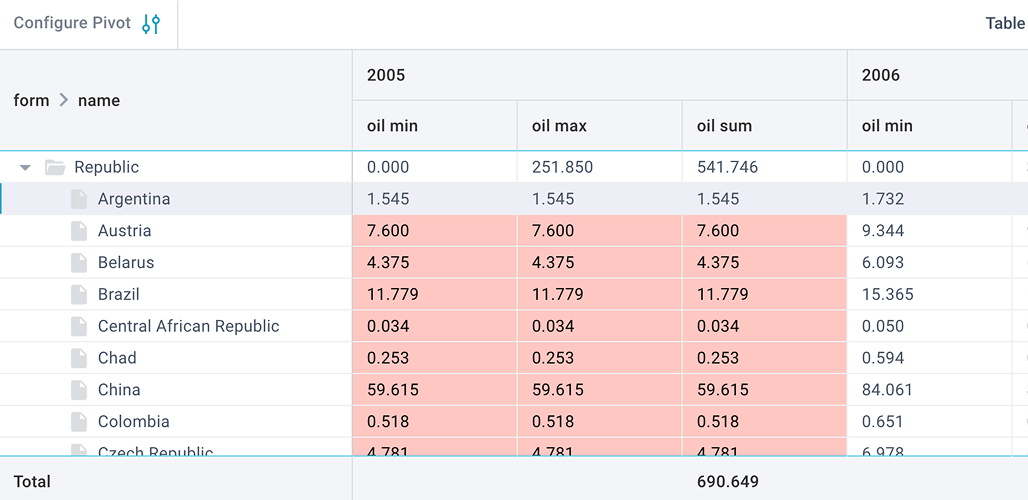Open the Configure Pivot panel
This screenshot has height=500, width=1028.
click(72, 24)
